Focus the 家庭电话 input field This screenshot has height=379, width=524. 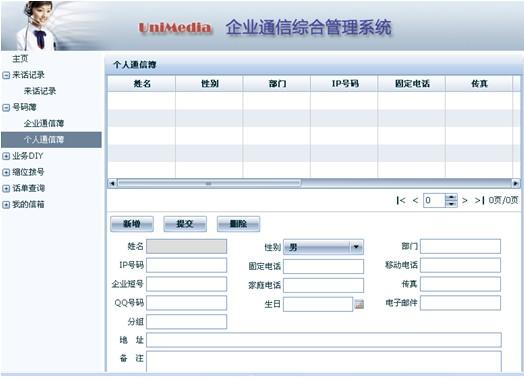(323, 285)
